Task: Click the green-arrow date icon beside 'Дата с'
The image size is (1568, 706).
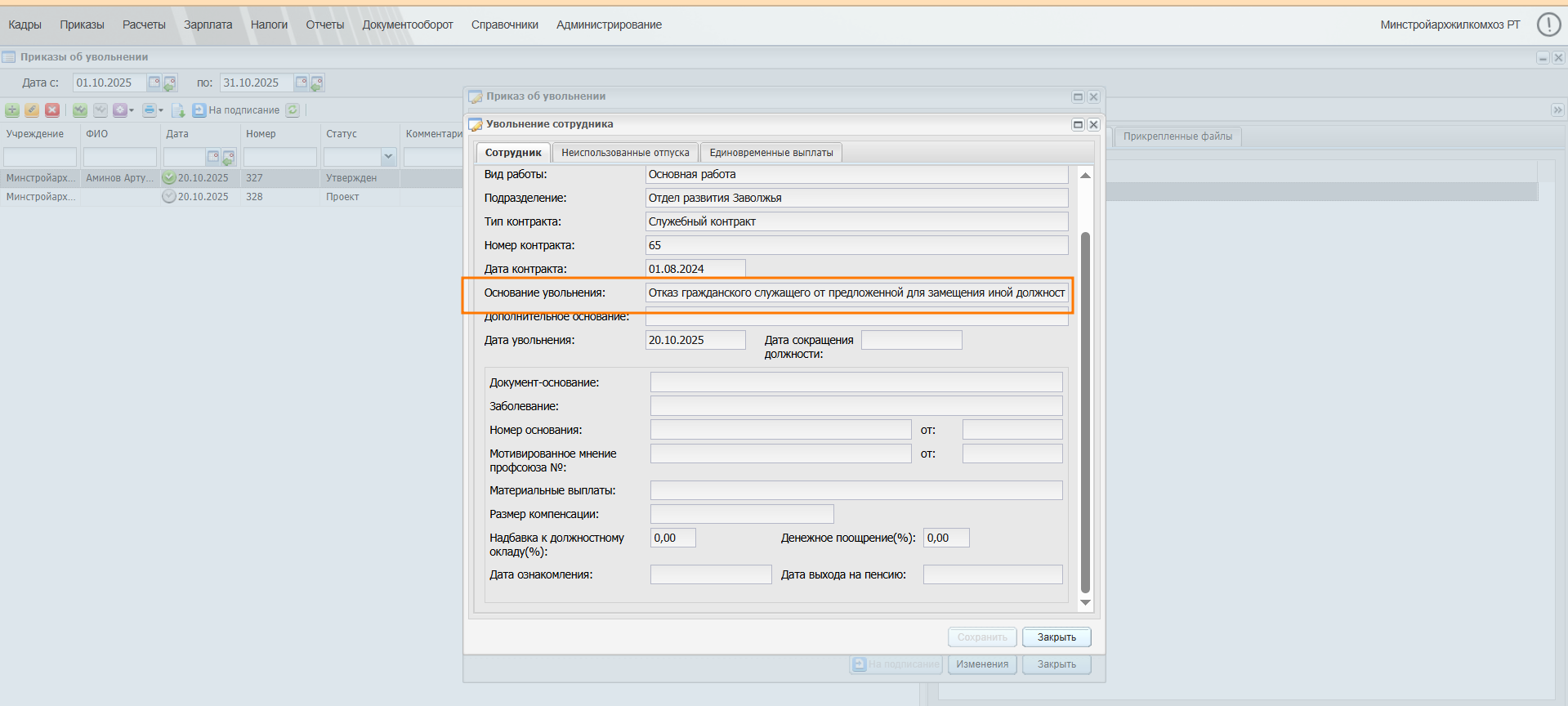Action: coord(169,83)
